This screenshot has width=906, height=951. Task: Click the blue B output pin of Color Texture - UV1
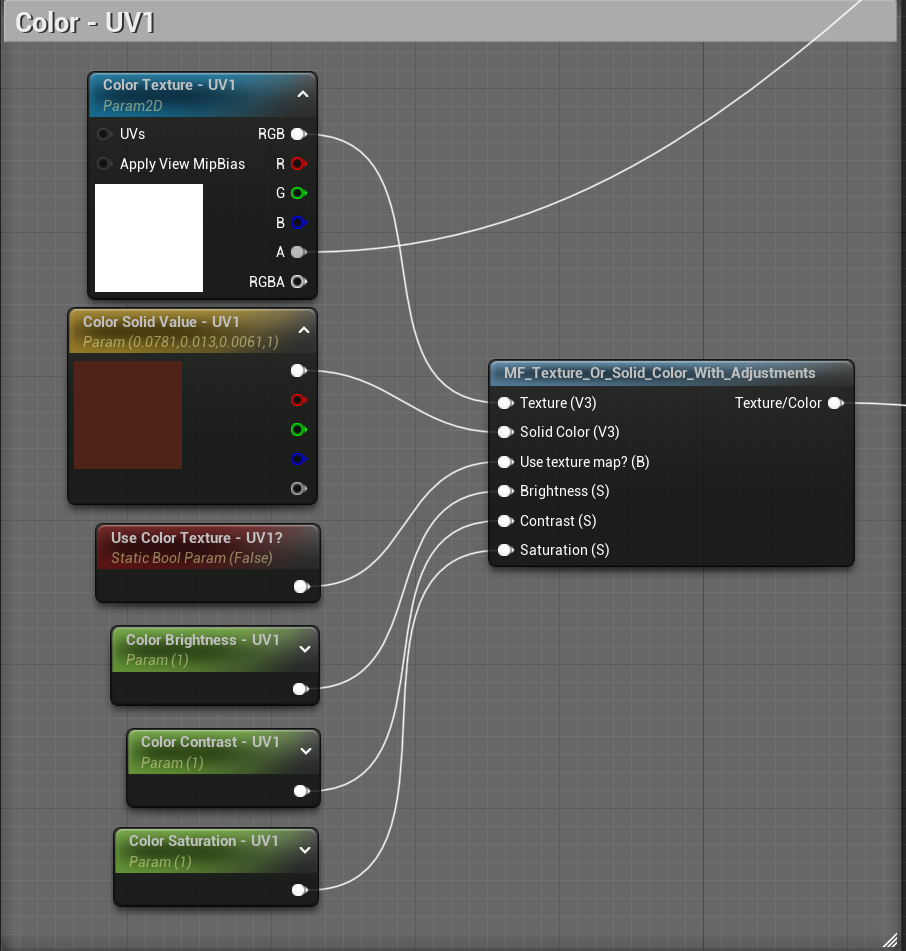click(298, 223)
